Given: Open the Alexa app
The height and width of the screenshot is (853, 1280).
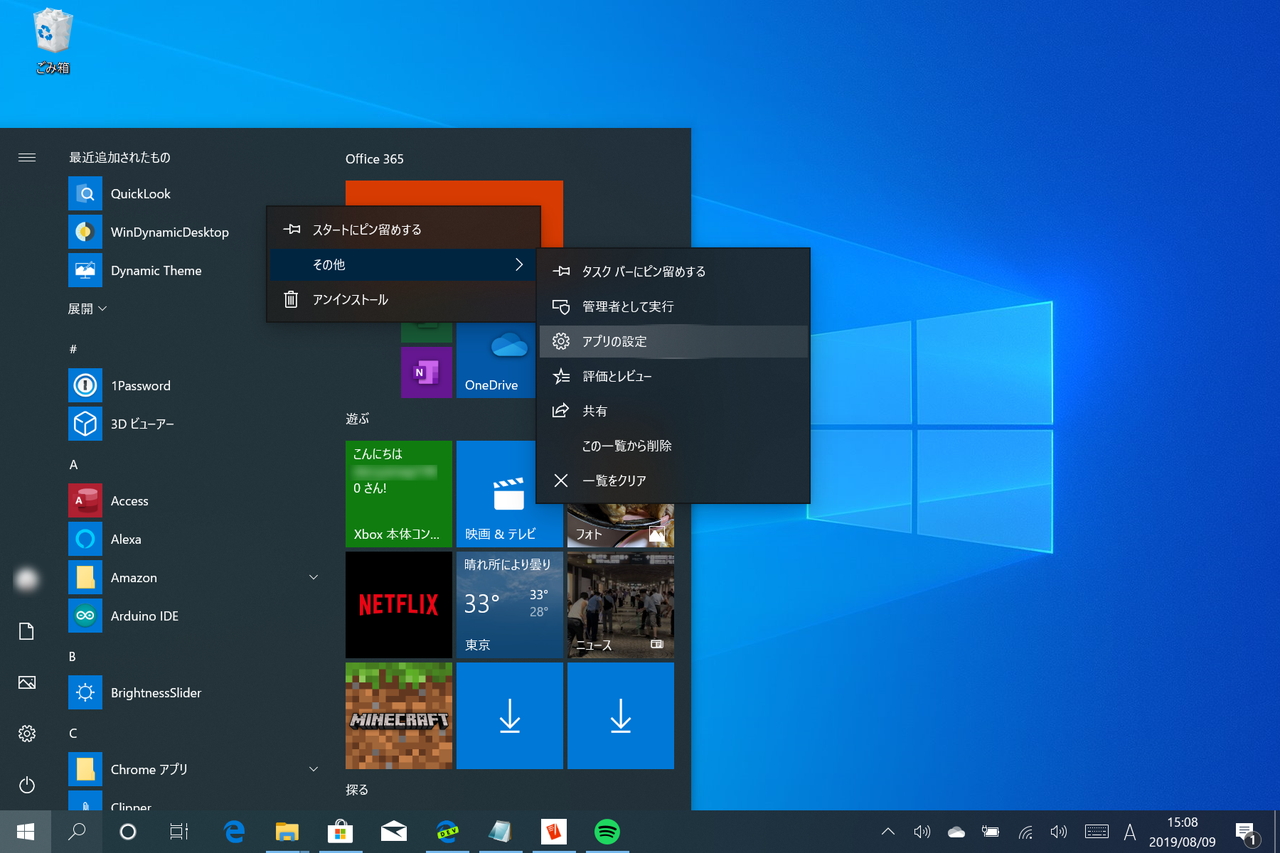Looking at the screenshot, I should pos(190,539).
